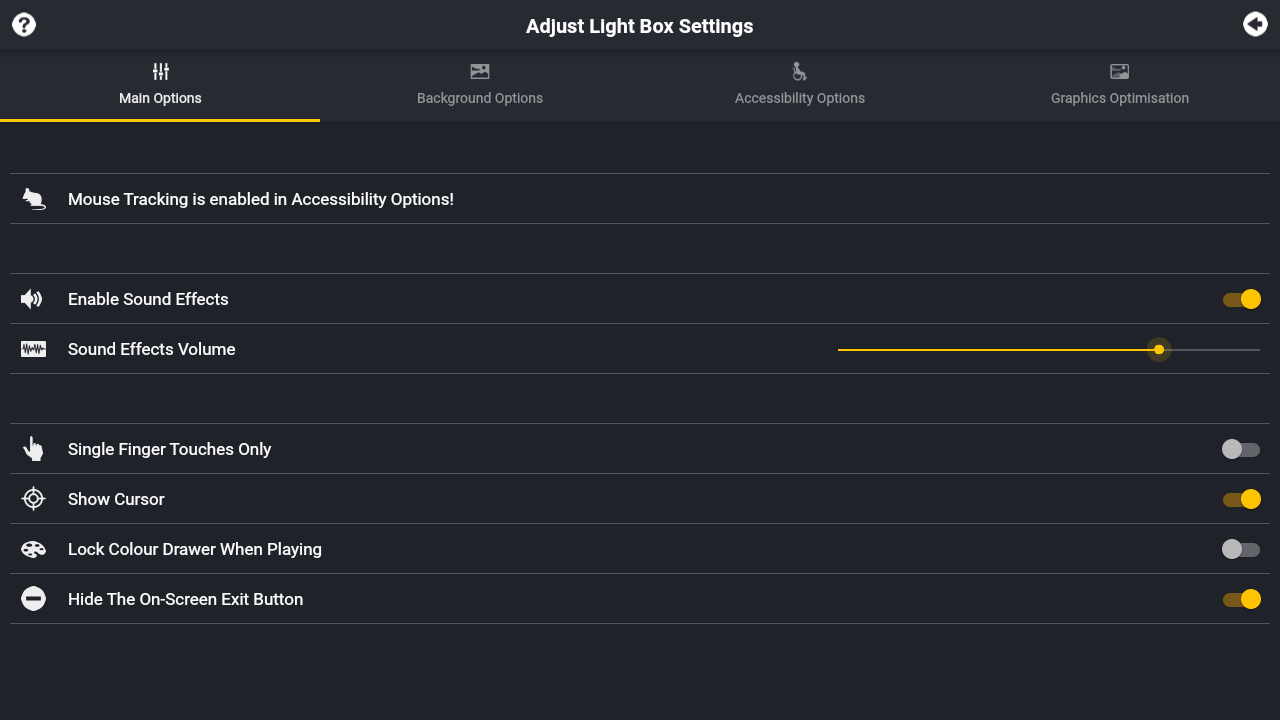Enable Lock Colour Drawer When Playing
Viewport: 1280px width, 720px height.
tap(1241, 549)
